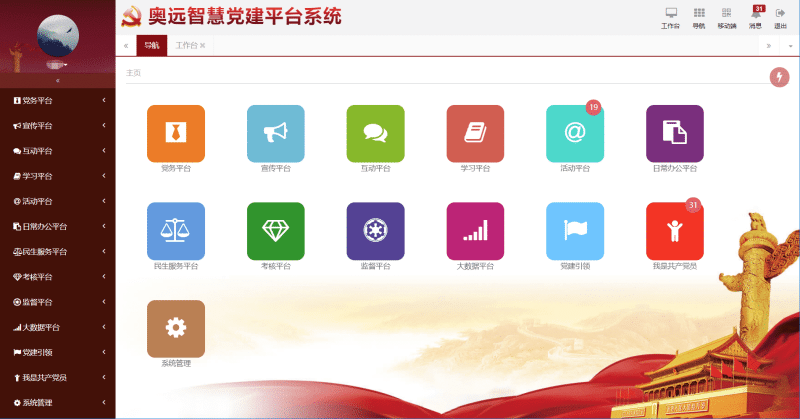The image size is (800, 419).
Task: Expand 监督平台 in the sidebar
Action: click(x=58, y=302)
